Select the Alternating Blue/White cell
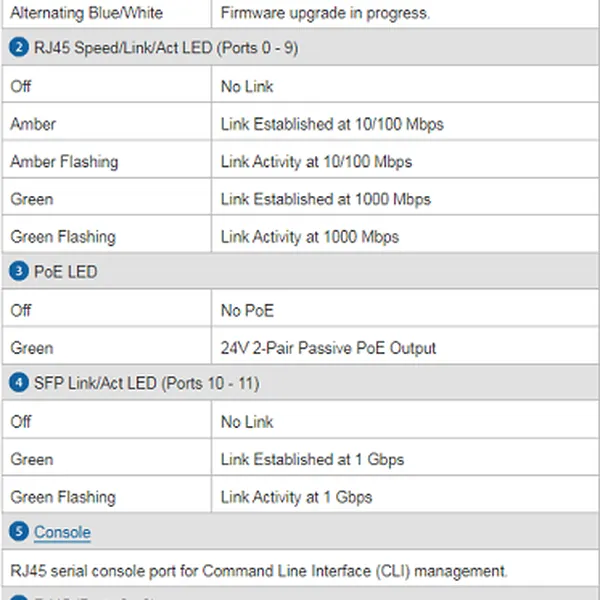Viewport: 600px width, 600px height. 86,13
